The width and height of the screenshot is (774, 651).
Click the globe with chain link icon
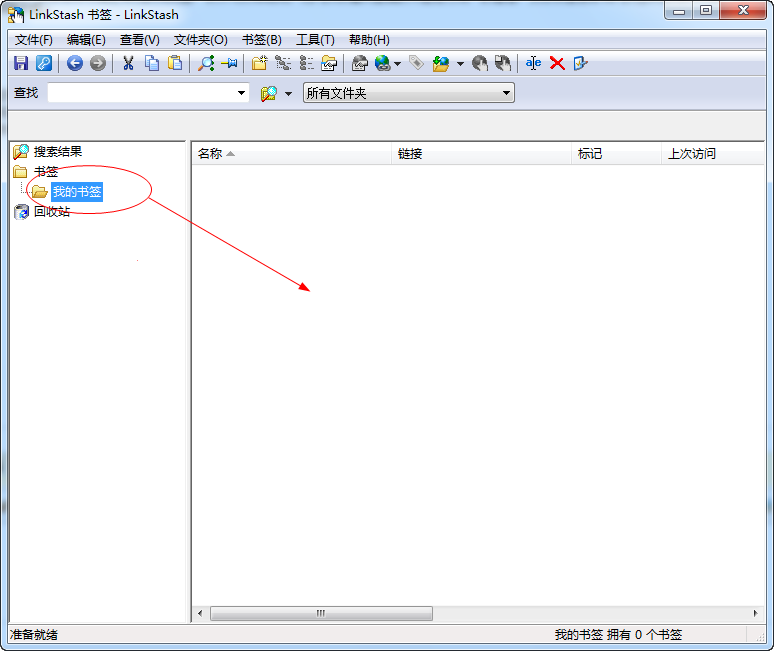point(383,63)
